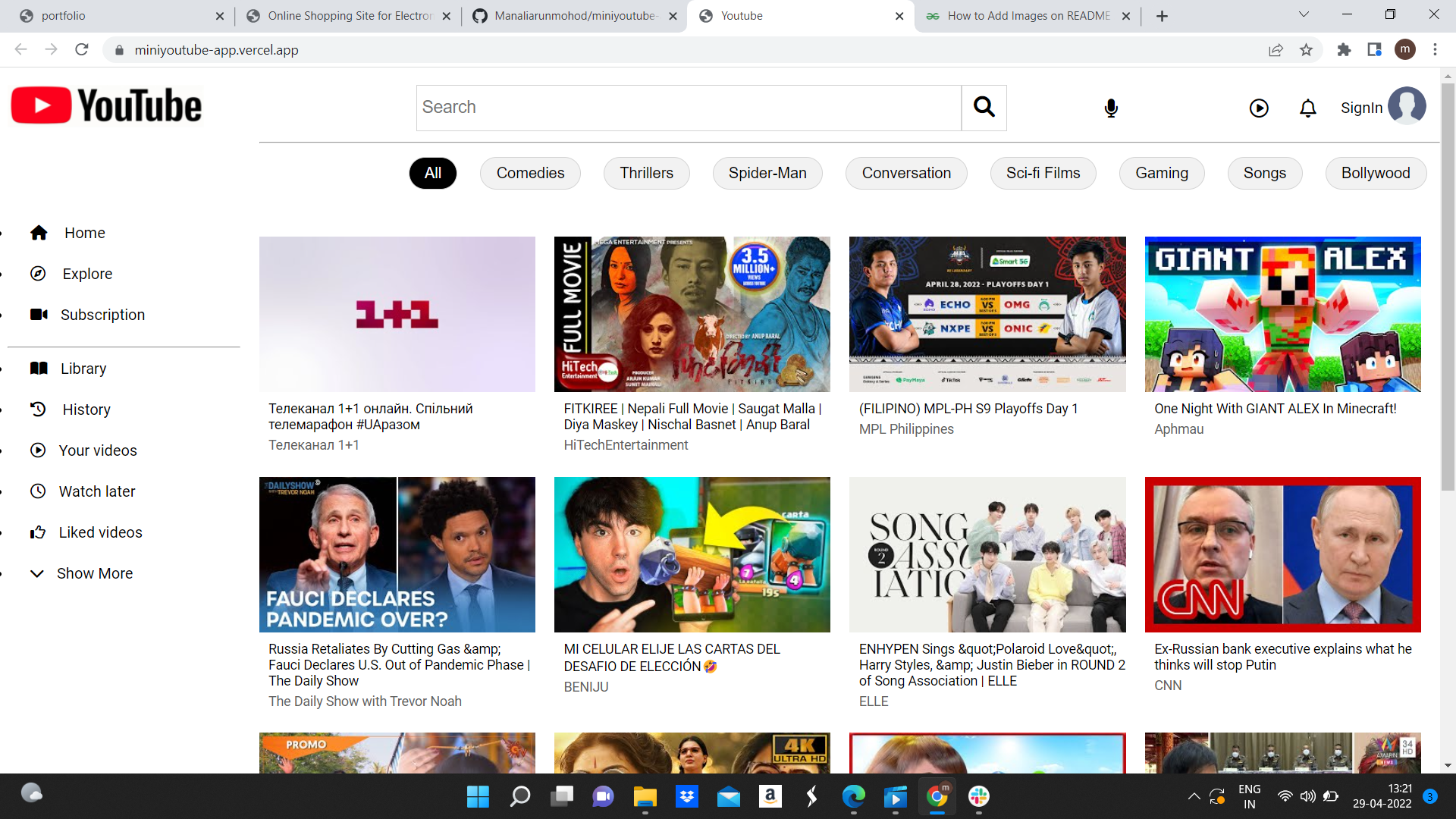The width and height of the screenshot is (1456, 819).
Task: Select the Gaming filter chip
Action: click(1161, 173)
